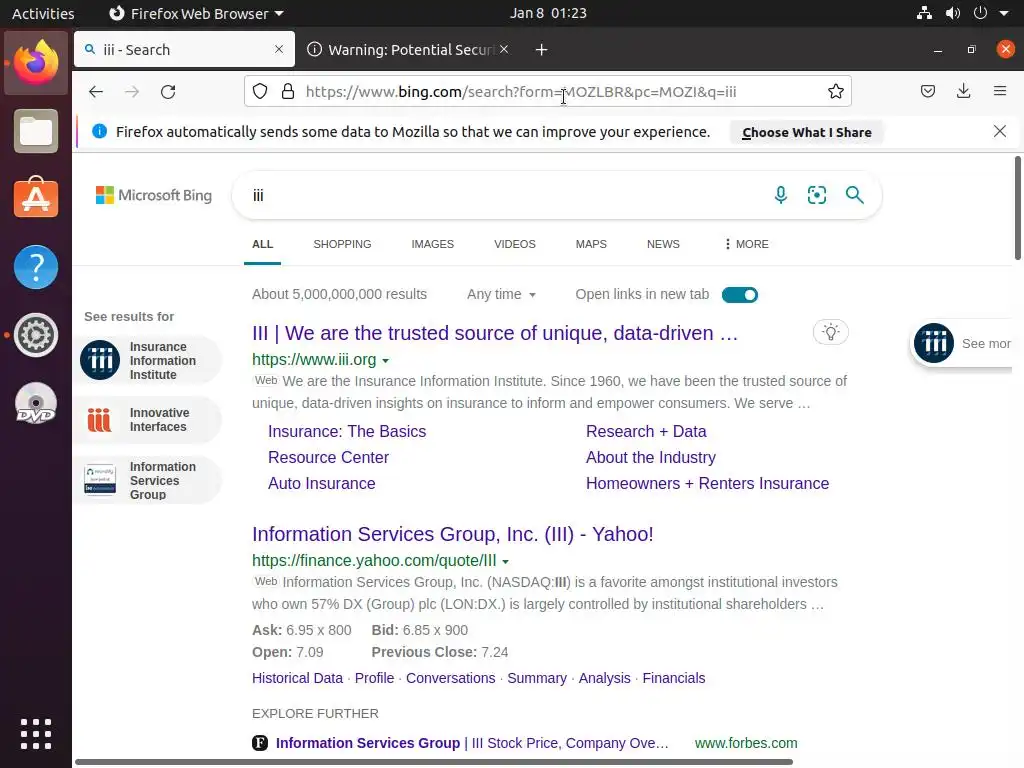Submit search with Bing magnifier icon

(x=854, y=195)
